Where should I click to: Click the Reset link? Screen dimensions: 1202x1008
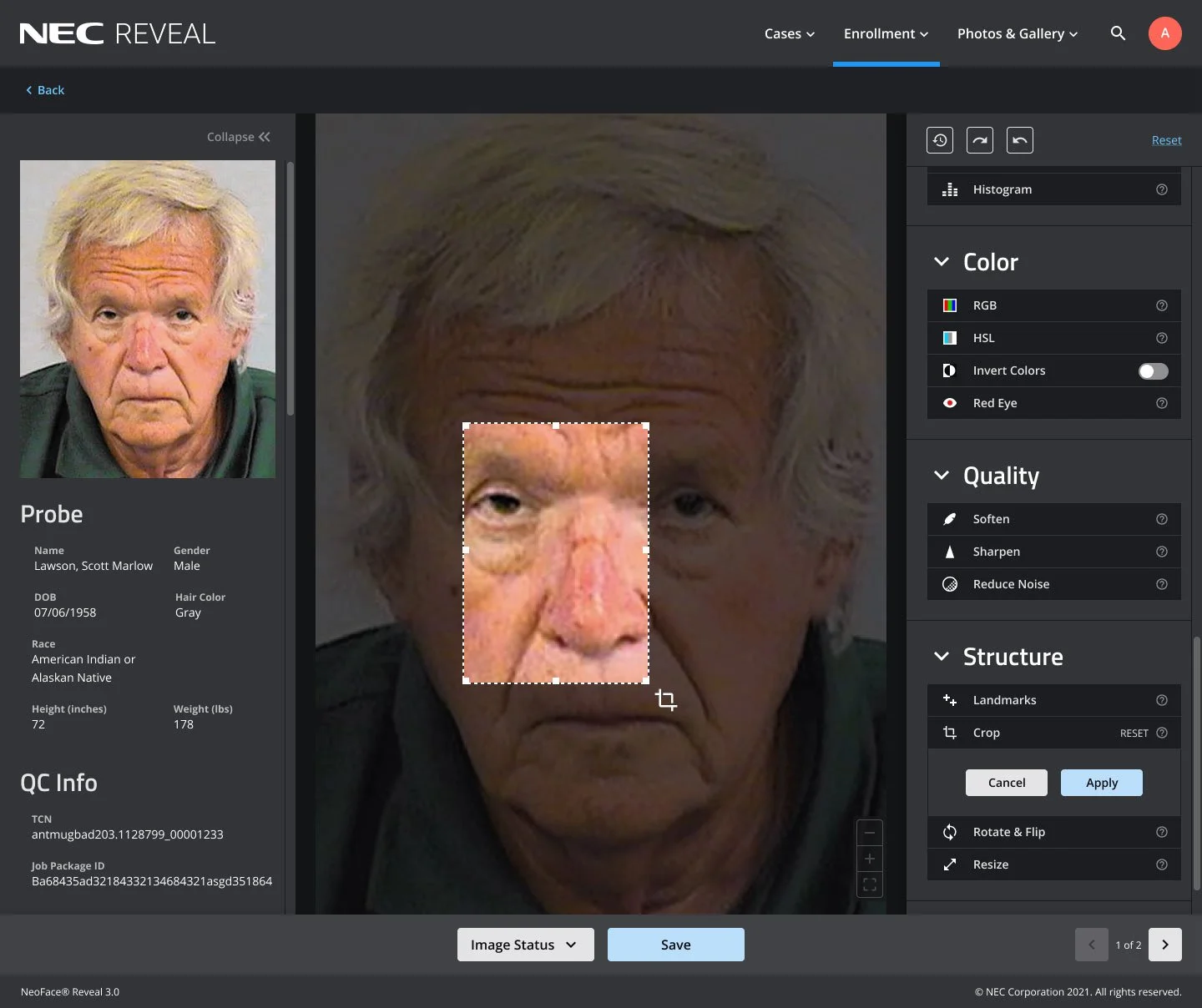click(1166, 140)
